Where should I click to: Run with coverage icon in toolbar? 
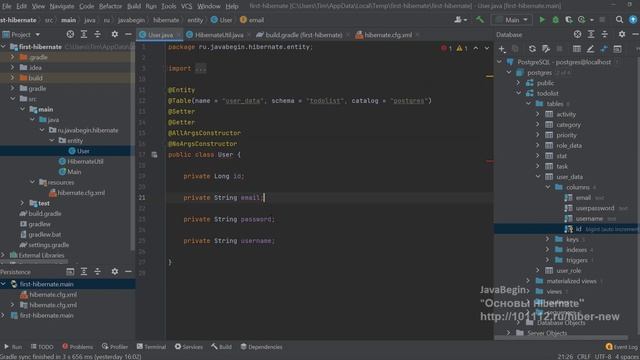[569, 20]
